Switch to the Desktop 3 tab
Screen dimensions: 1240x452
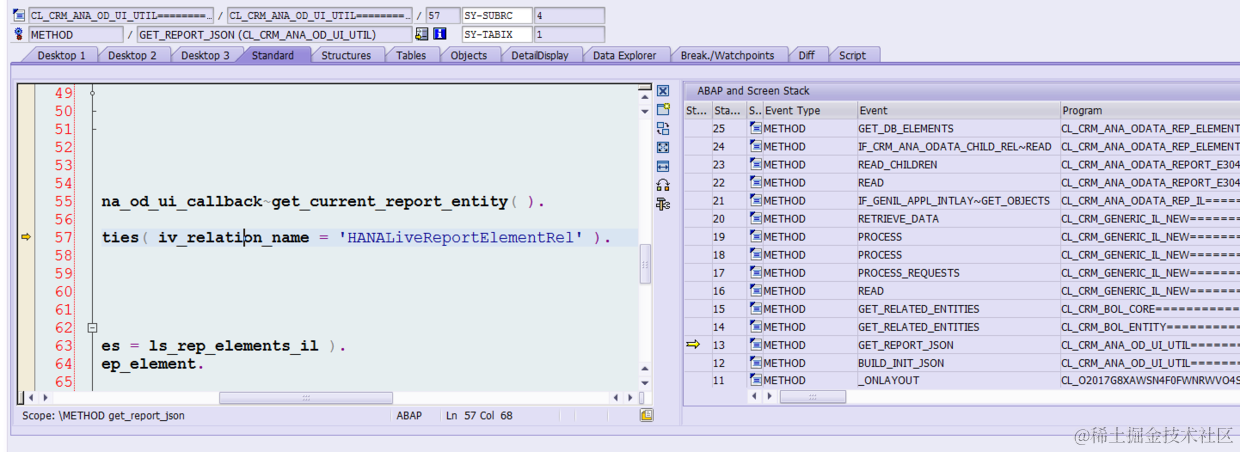205,55
